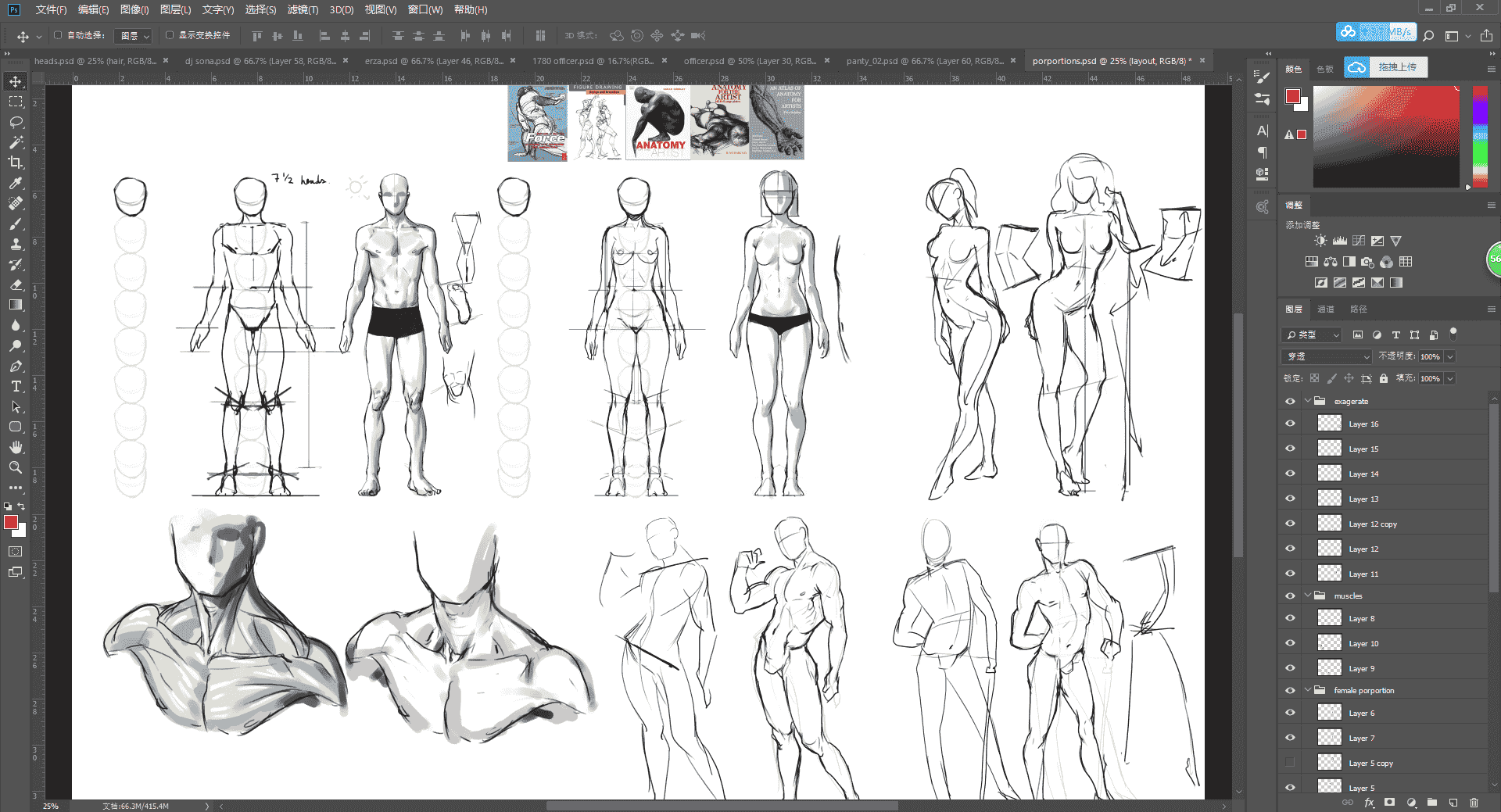Click the foreground red color swatch

[x=1292, y=96]
